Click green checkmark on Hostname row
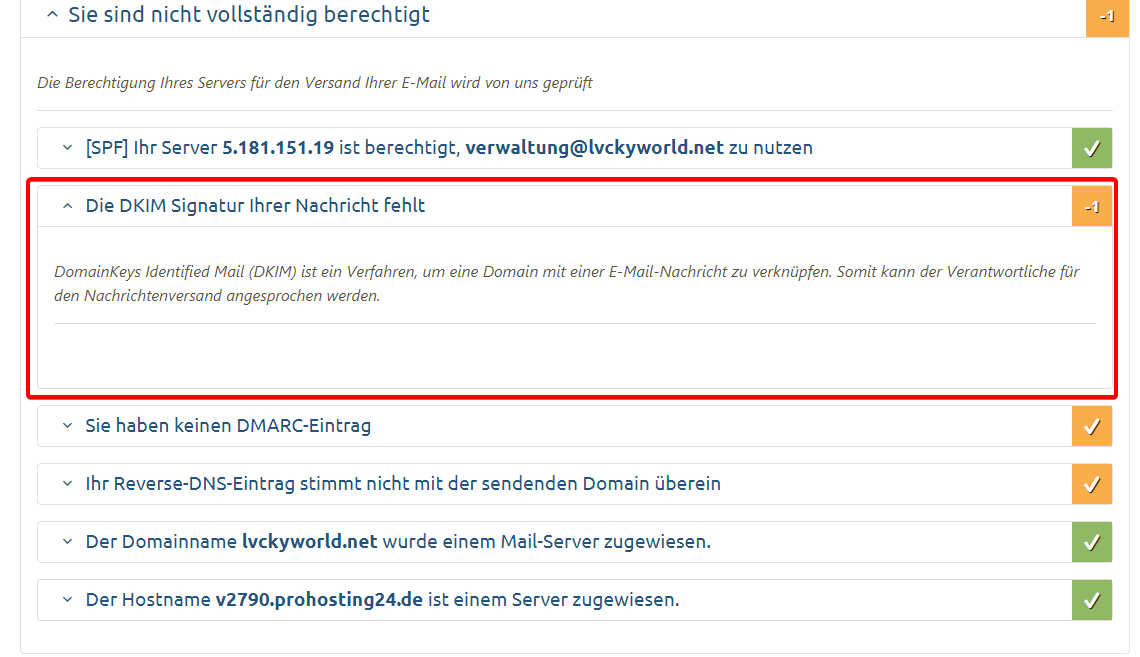The width and height of the screenshot is (1140, 657). [1091, 600]
